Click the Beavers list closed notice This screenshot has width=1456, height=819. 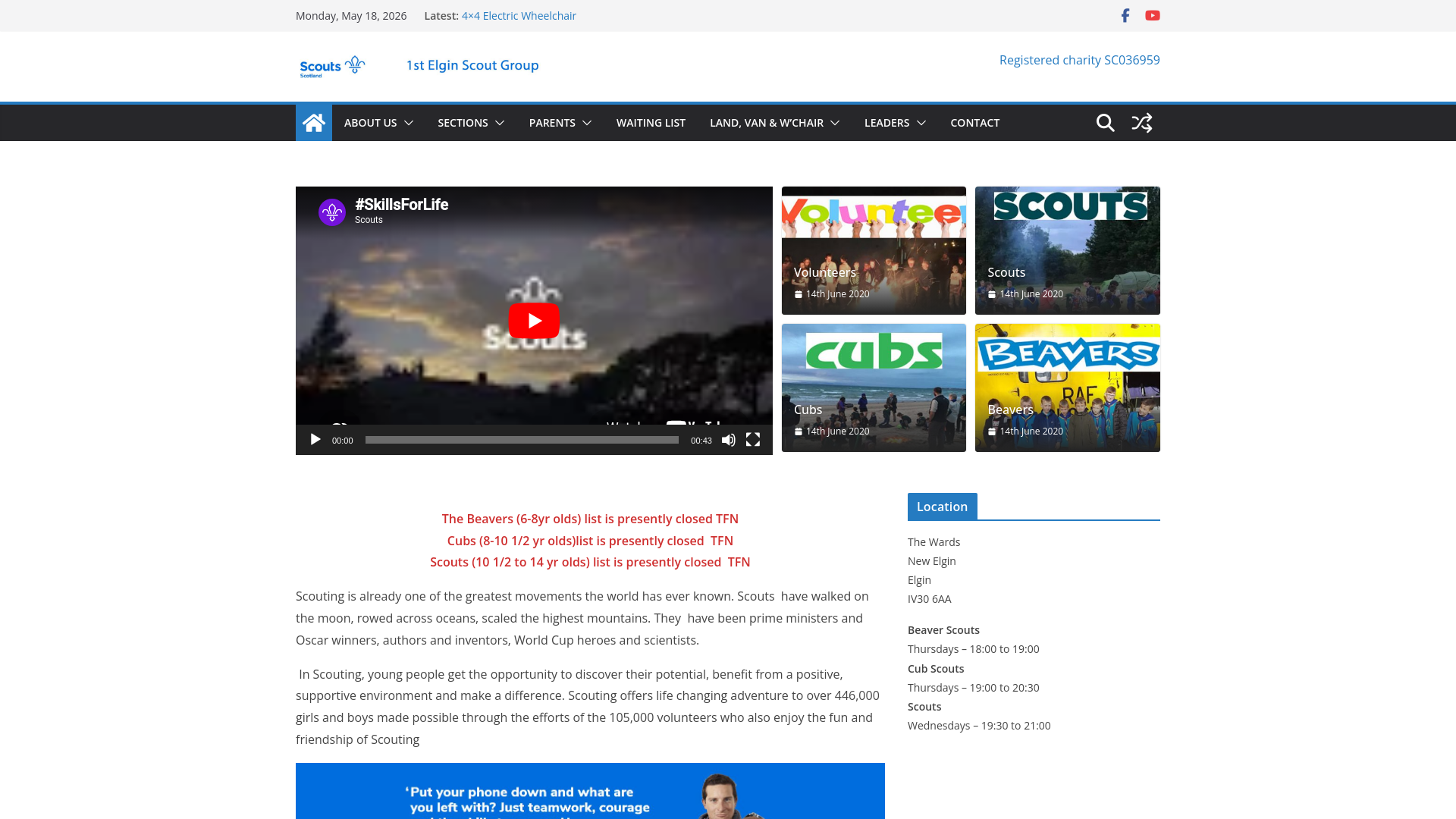click(x=590, y=519)
